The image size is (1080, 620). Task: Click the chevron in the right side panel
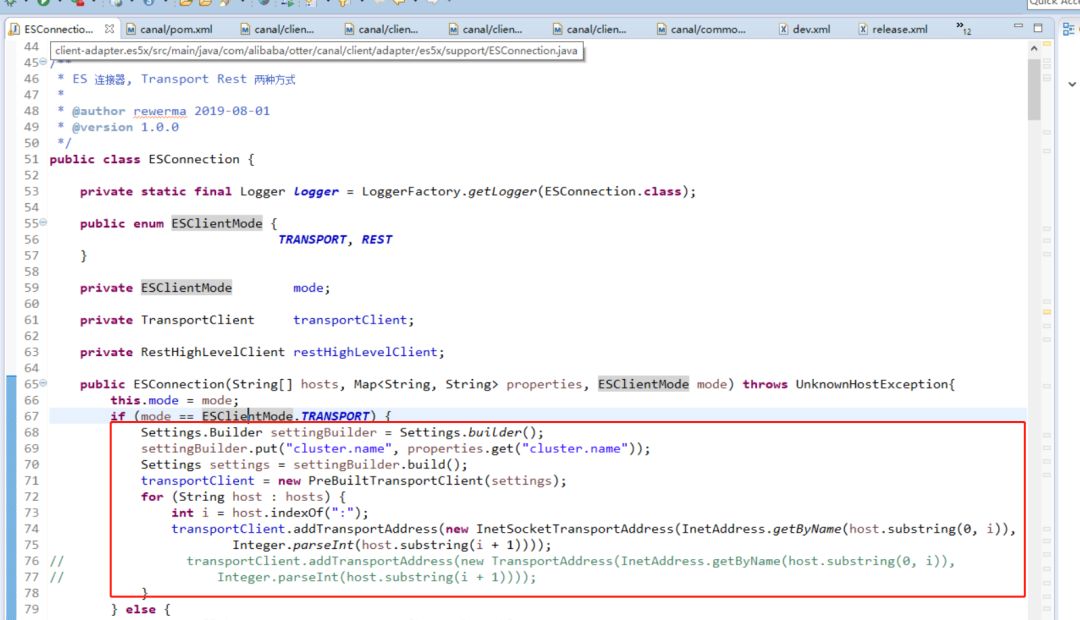[1072, 84]
